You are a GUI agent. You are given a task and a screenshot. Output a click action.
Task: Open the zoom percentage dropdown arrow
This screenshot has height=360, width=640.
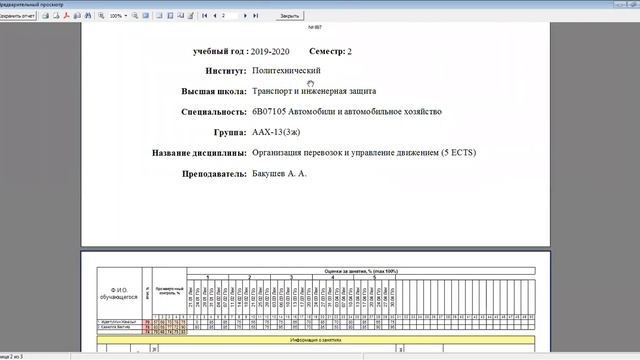coord(126,16)
